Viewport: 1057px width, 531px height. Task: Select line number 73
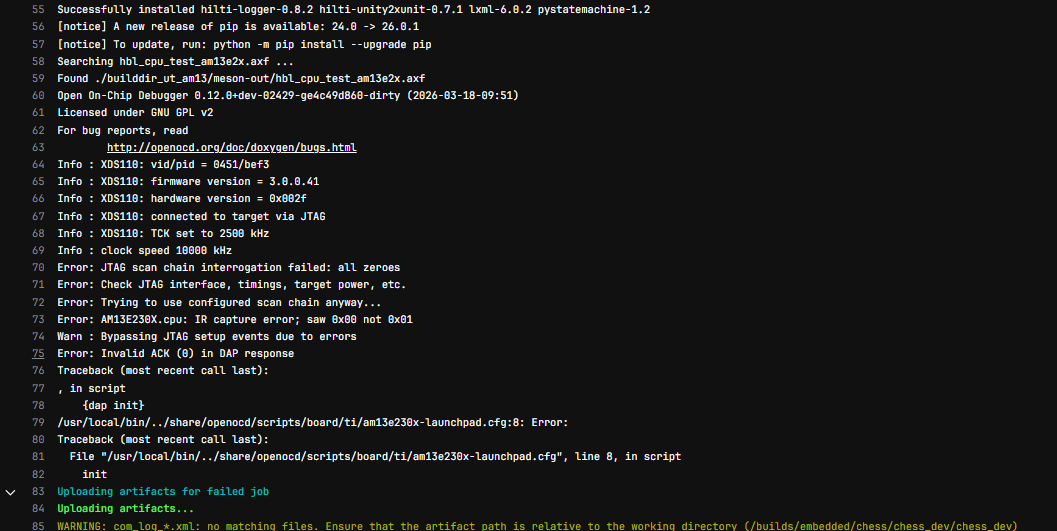point(38,319)
